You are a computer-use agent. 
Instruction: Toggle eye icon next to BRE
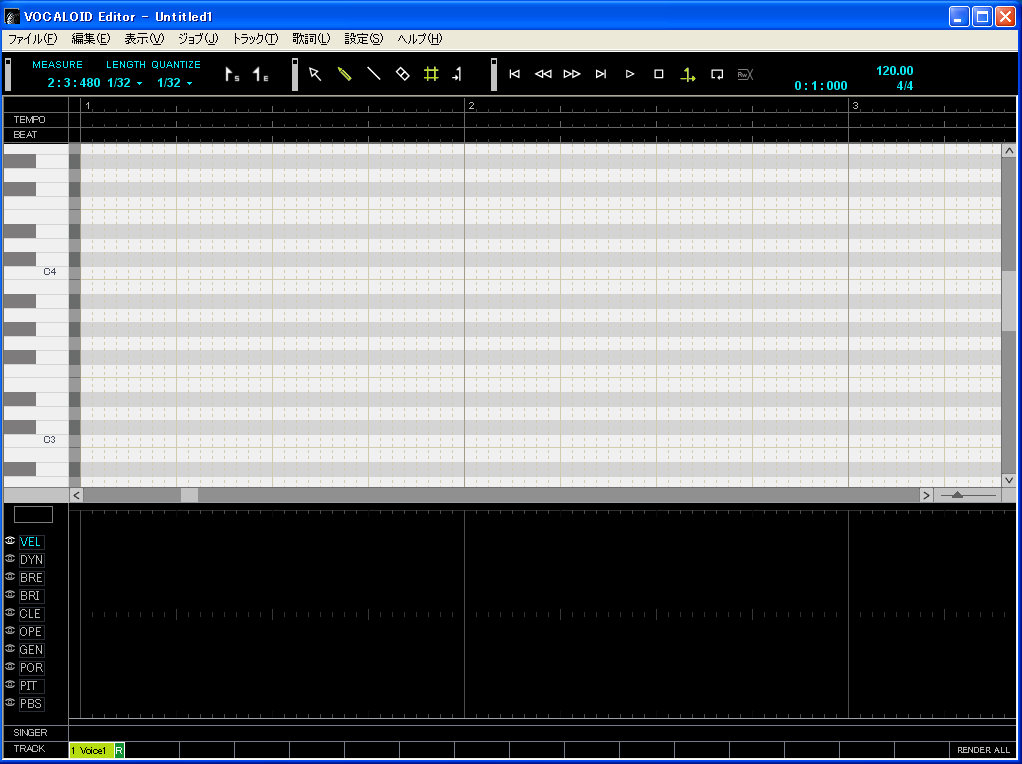10,577
